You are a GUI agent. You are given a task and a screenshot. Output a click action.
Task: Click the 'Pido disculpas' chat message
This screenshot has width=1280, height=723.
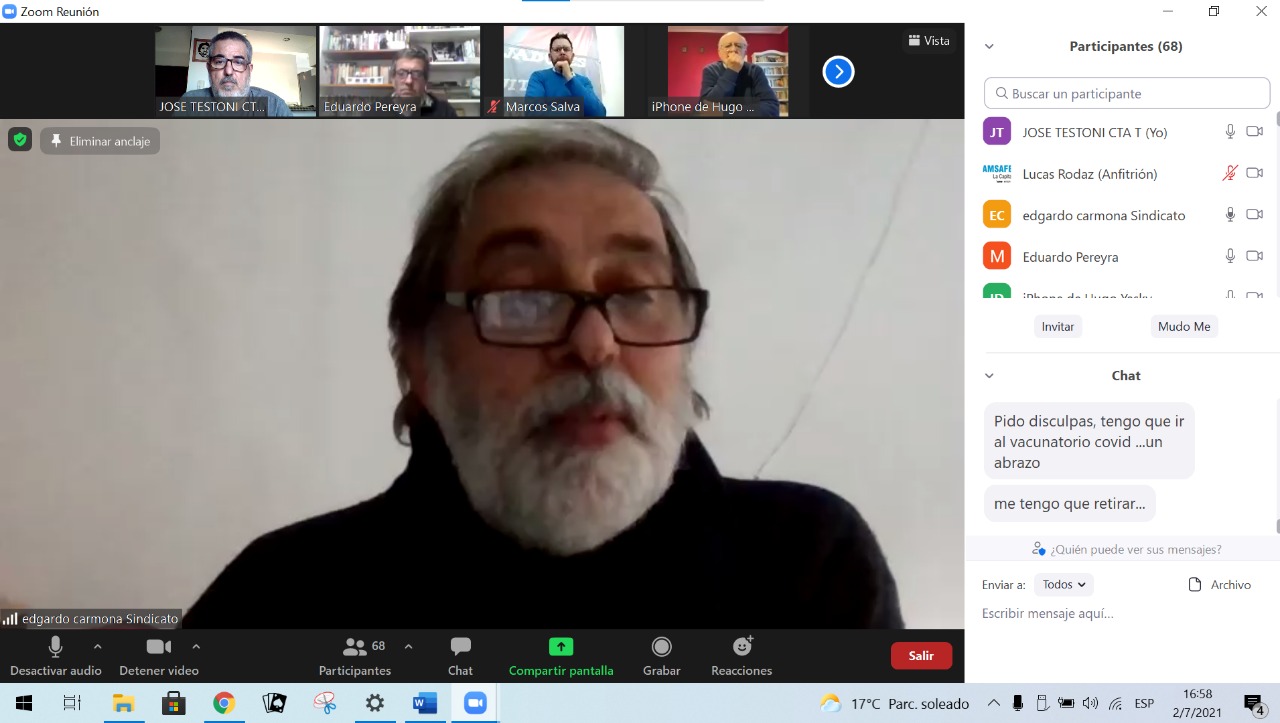[1089, 442]
